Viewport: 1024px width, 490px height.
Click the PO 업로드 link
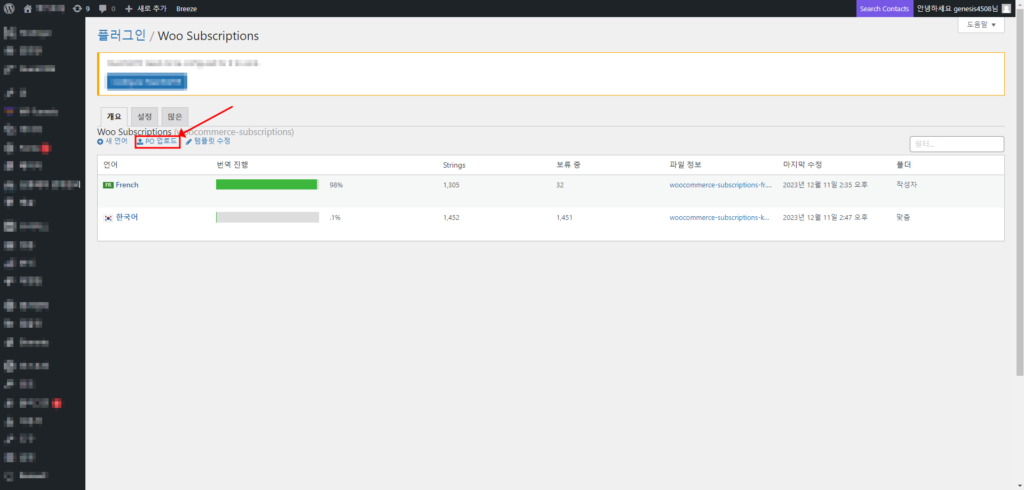pos(157,141)
